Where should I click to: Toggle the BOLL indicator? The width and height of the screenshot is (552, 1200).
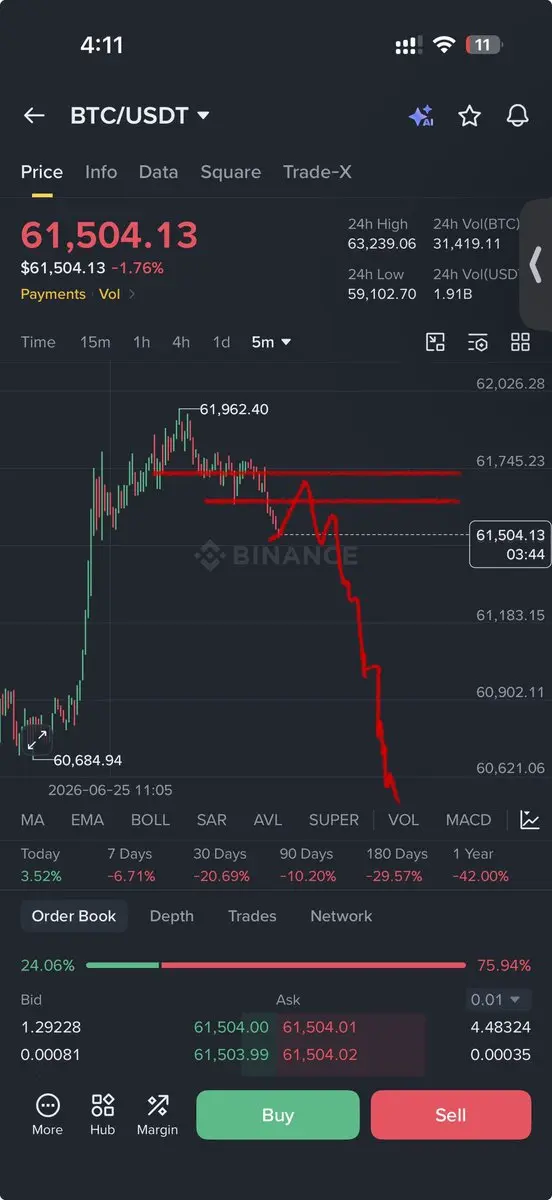150,820
